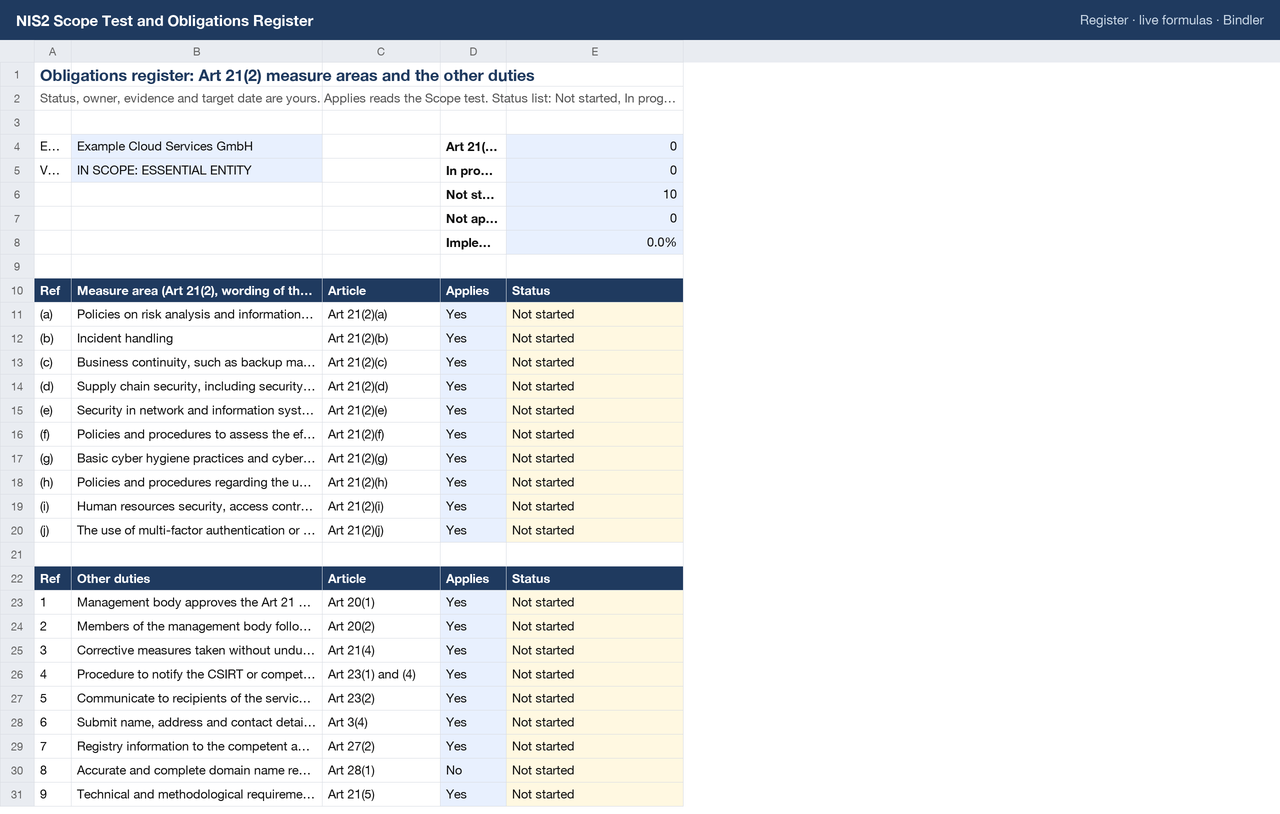Viewport: 1280px width, 814px height.
Task: Click cell 'Business continuity, such as backup ma…'
Action: point(196,363)
